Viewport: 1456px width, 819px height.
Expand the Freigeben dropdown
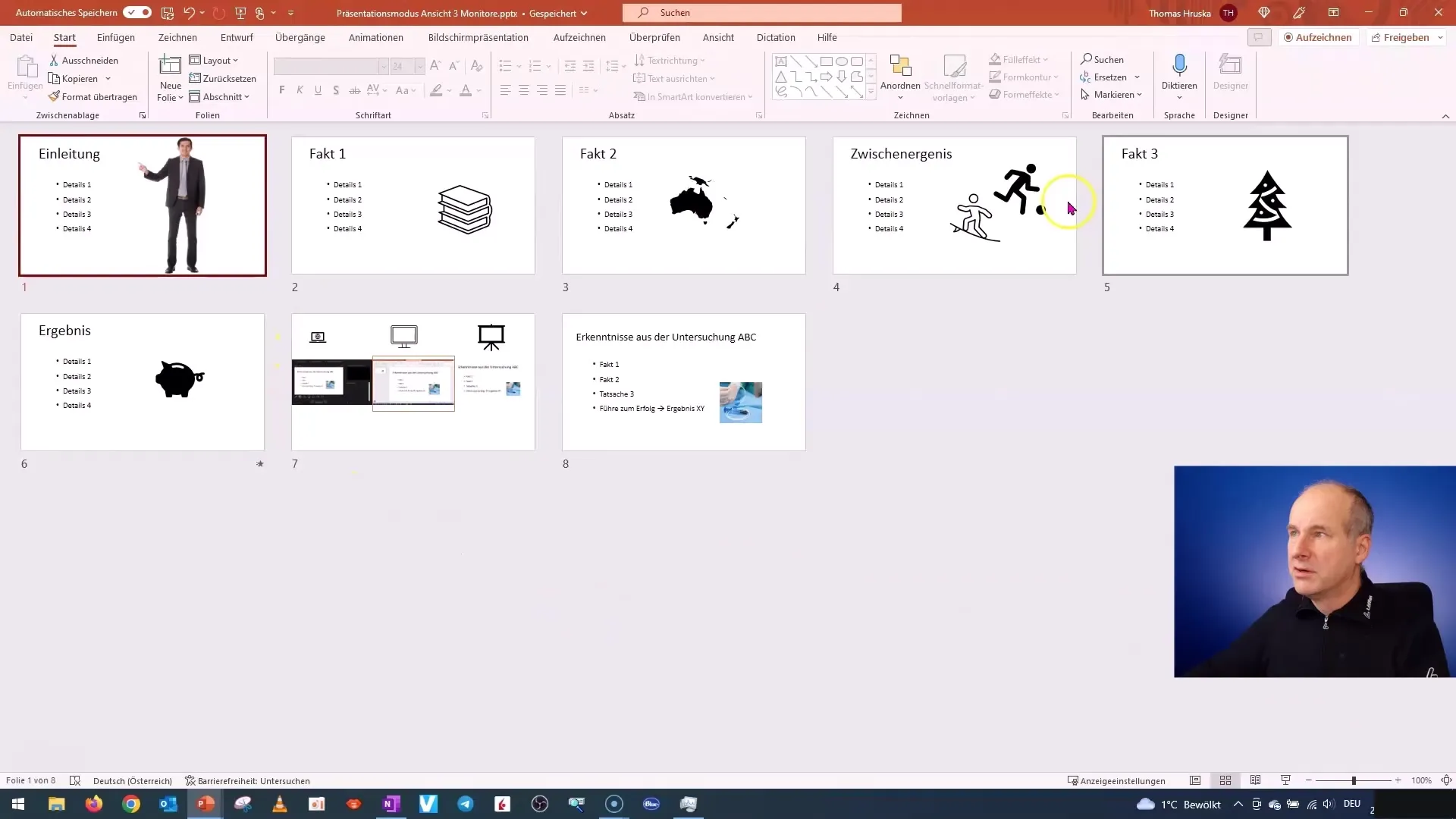click(x=1440, y=37)
